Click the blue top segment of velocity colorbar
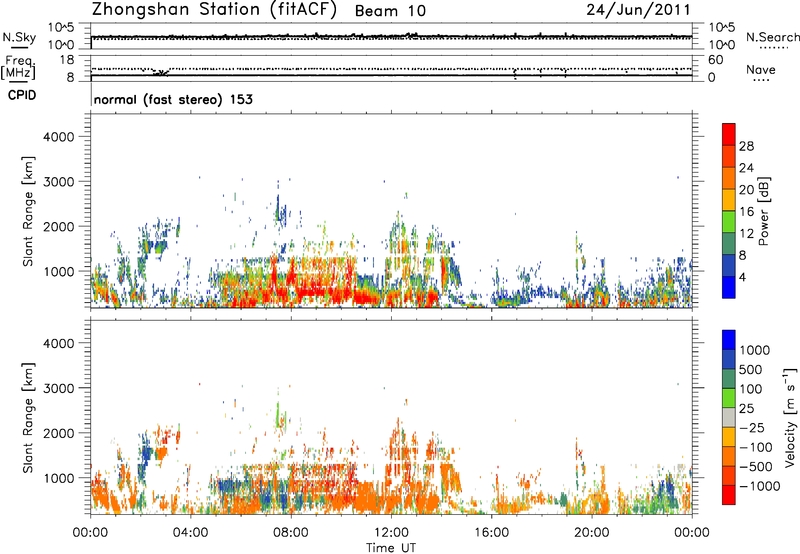 [729, 340]
